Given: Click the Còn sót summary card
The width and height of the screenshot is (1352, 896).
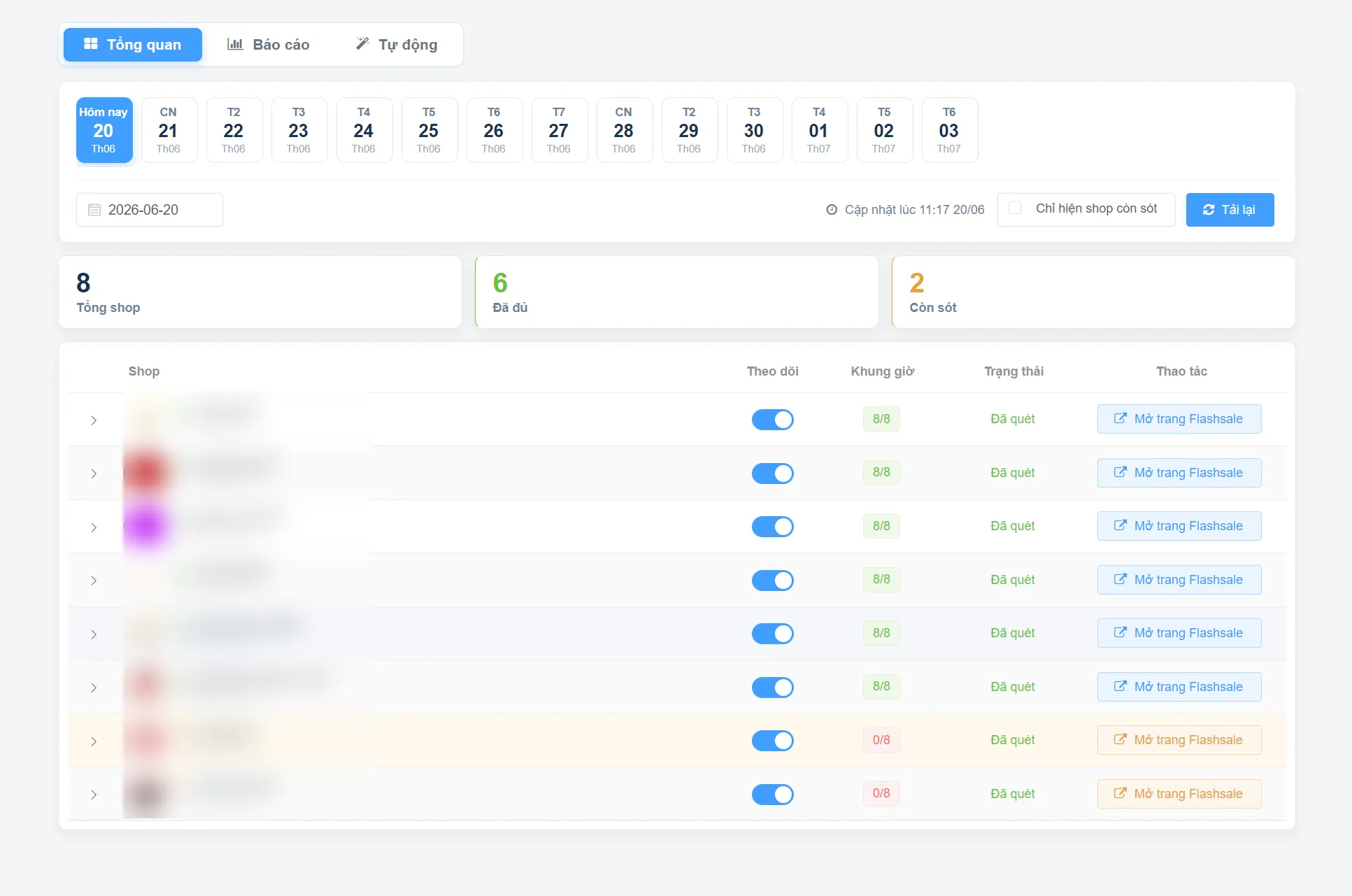Looking at the screenshot, I should (1093, 292).
